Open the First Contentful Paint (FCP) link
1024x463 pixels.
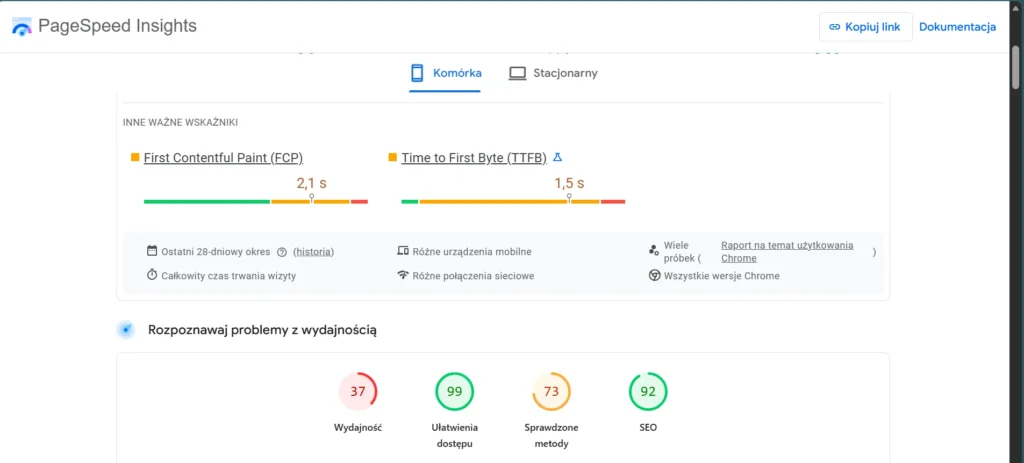(x=223, y=157)
